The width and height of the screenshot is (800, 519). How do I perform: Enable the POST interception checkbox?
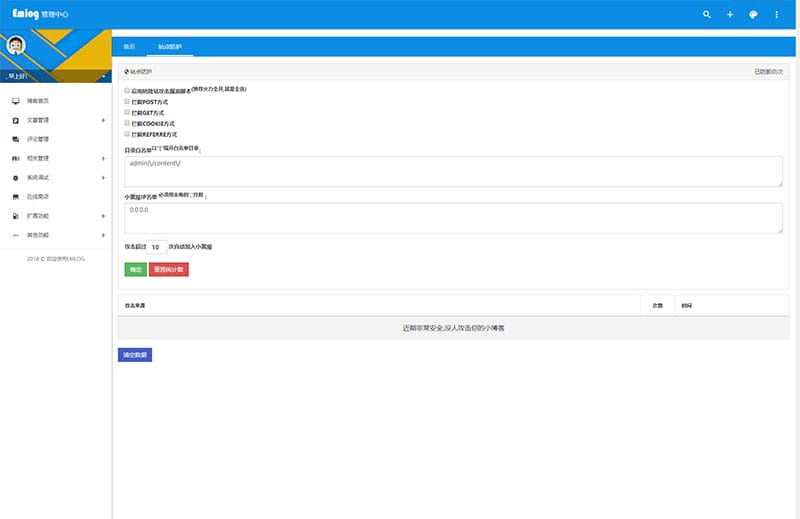click(127, 101)
